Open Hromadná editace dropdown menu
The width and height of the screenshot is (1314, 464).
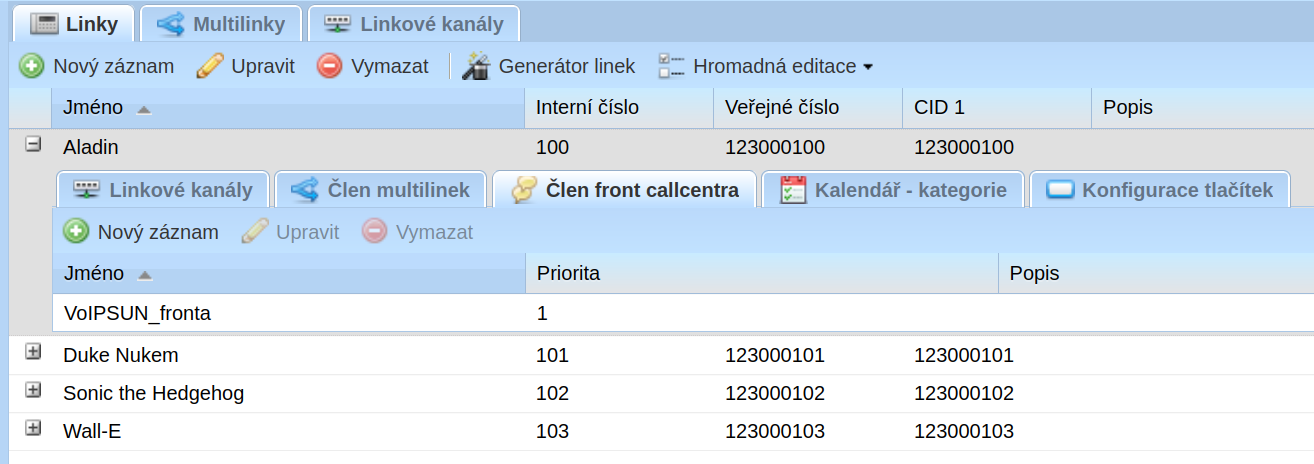pos(766,66)
